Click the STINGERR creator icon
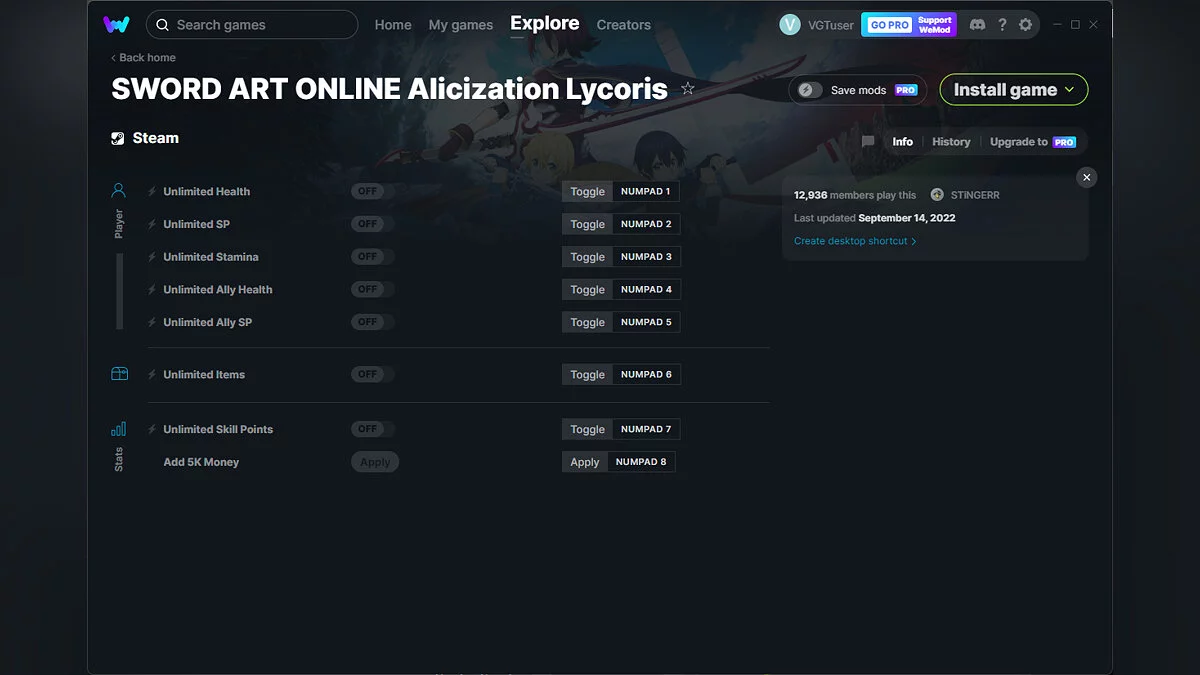Viewport: 1200px width, 675px height. [x=937, y=195]
